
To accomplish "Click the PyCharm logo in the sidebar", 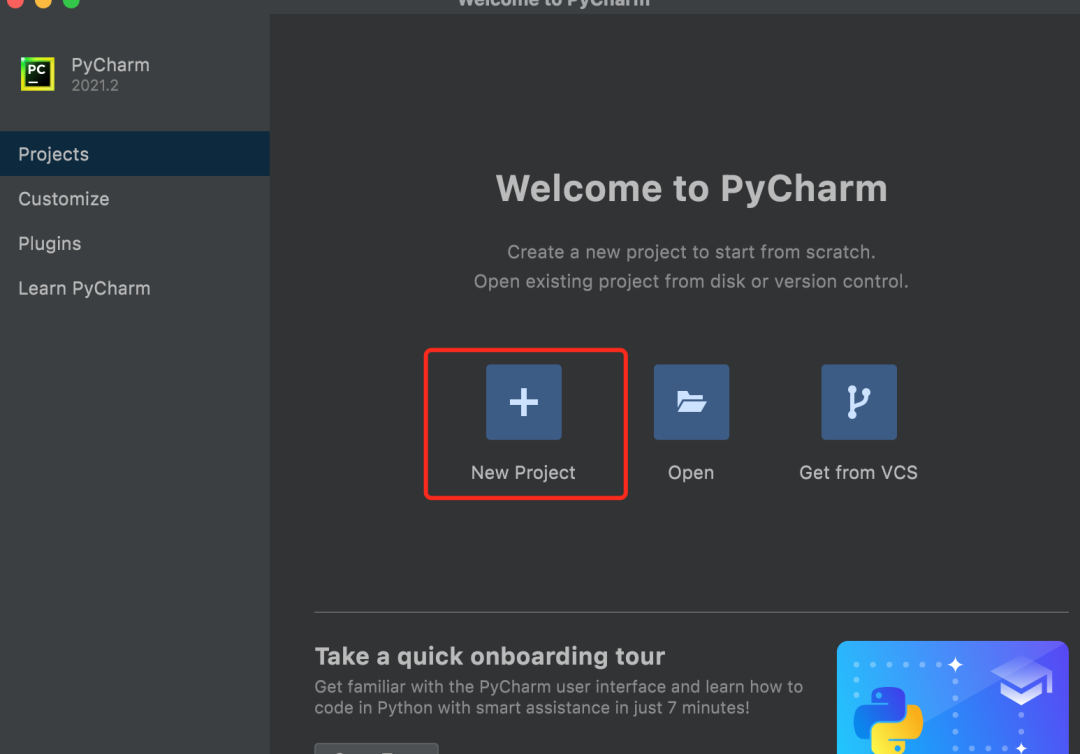I will point(37,74).
